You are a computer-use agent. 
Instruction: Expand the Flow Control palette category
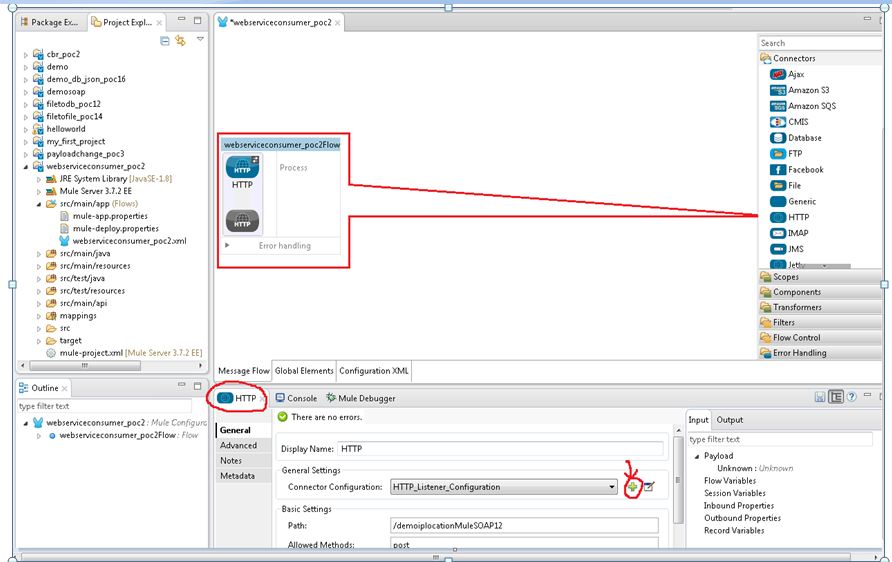click(821, 337)
